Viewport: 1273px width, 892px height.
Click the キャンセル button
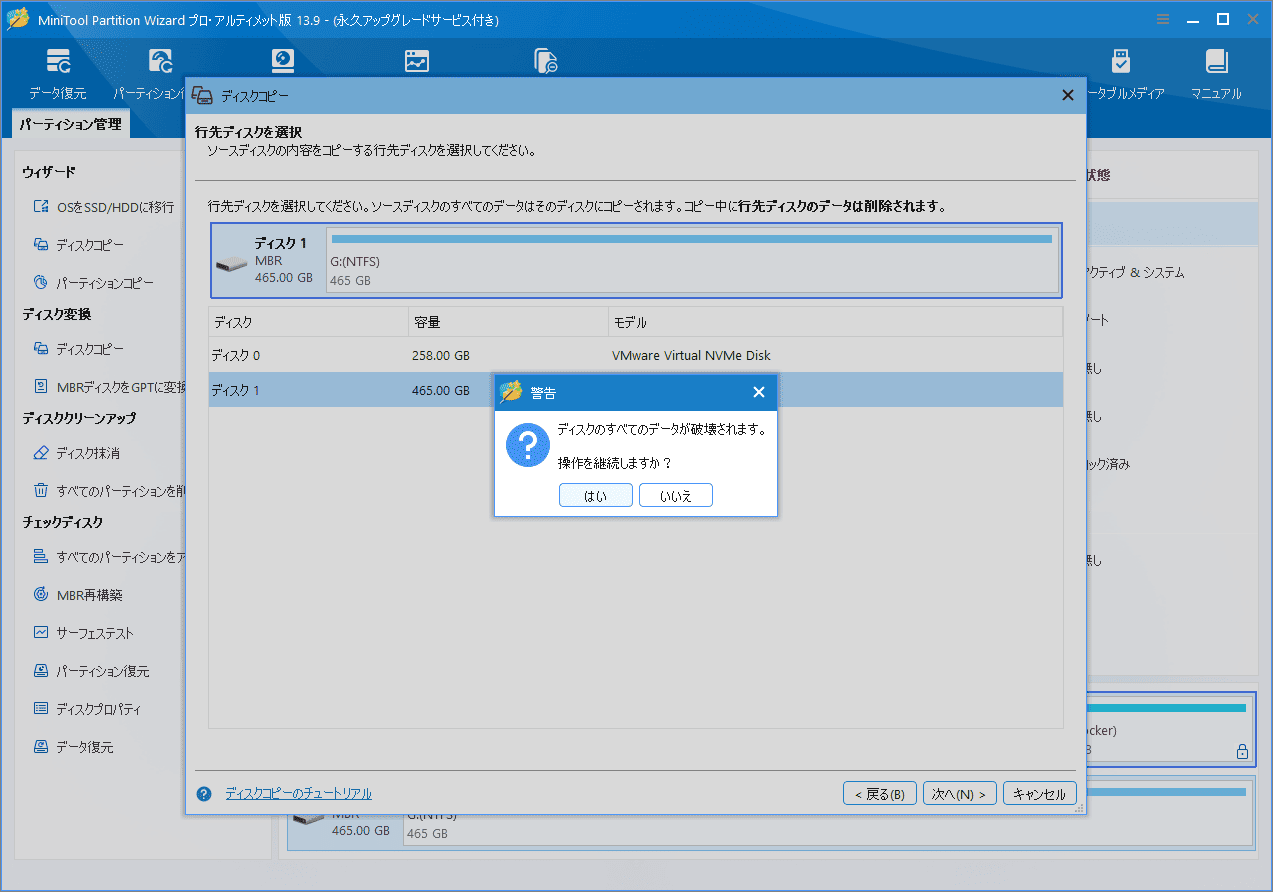(1040, 794)
